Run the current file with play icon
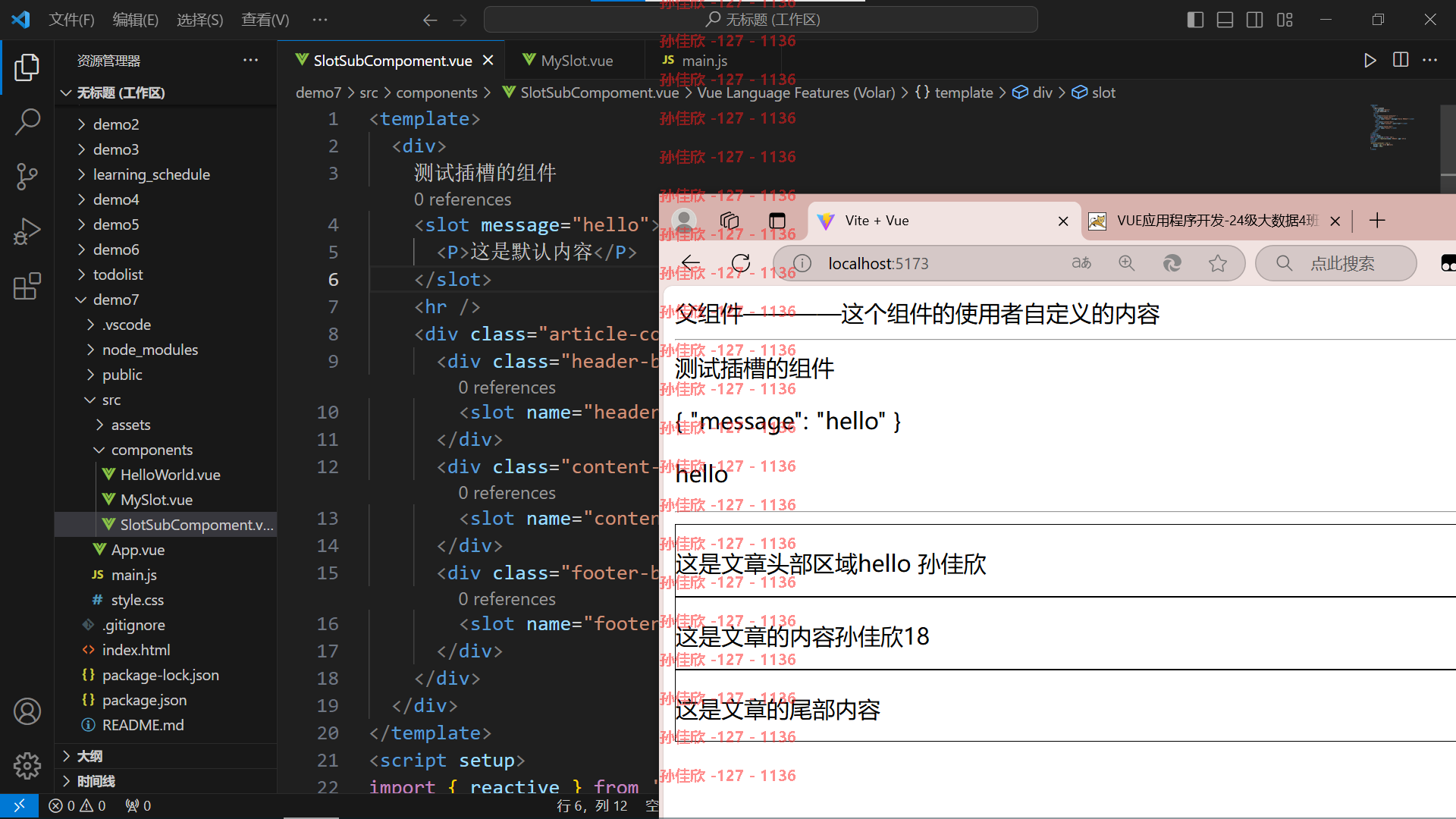1456x819 pixels. 1370,61
